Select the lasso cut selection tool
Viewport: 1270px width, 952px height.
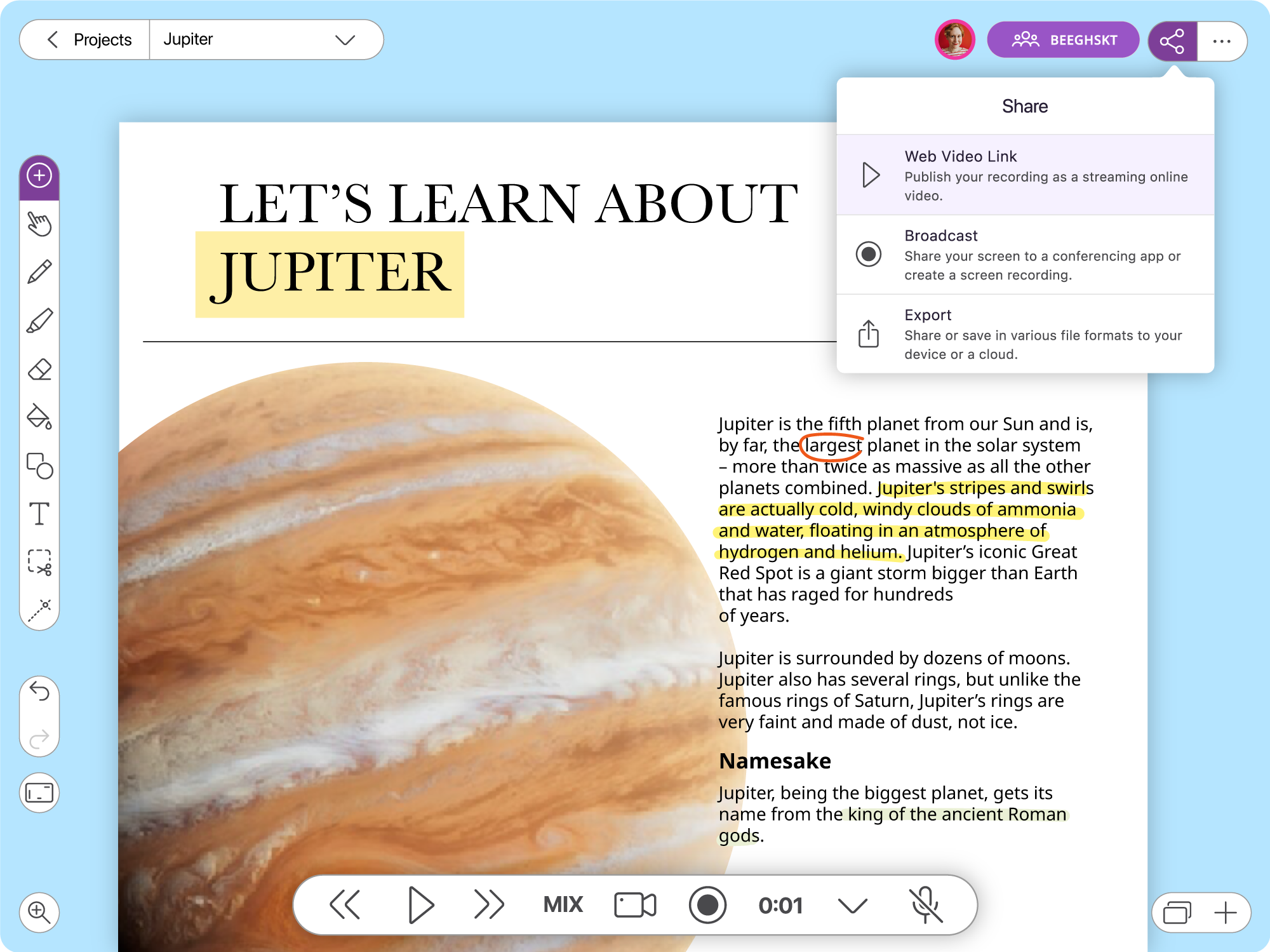(x=39, y=563)
